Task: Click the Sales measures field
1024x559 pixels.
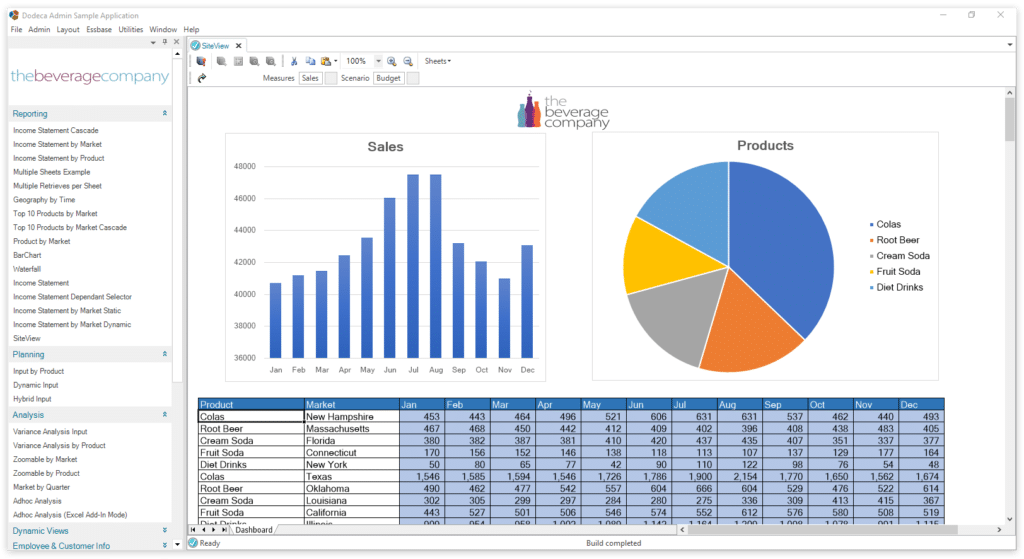Action: (x=310, y=78)
